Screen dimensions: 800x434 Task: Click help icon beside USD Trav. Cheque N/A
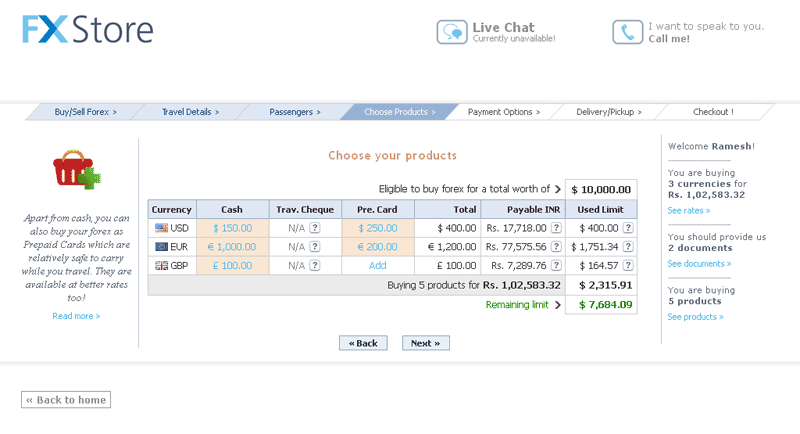(x=314, y=228)
